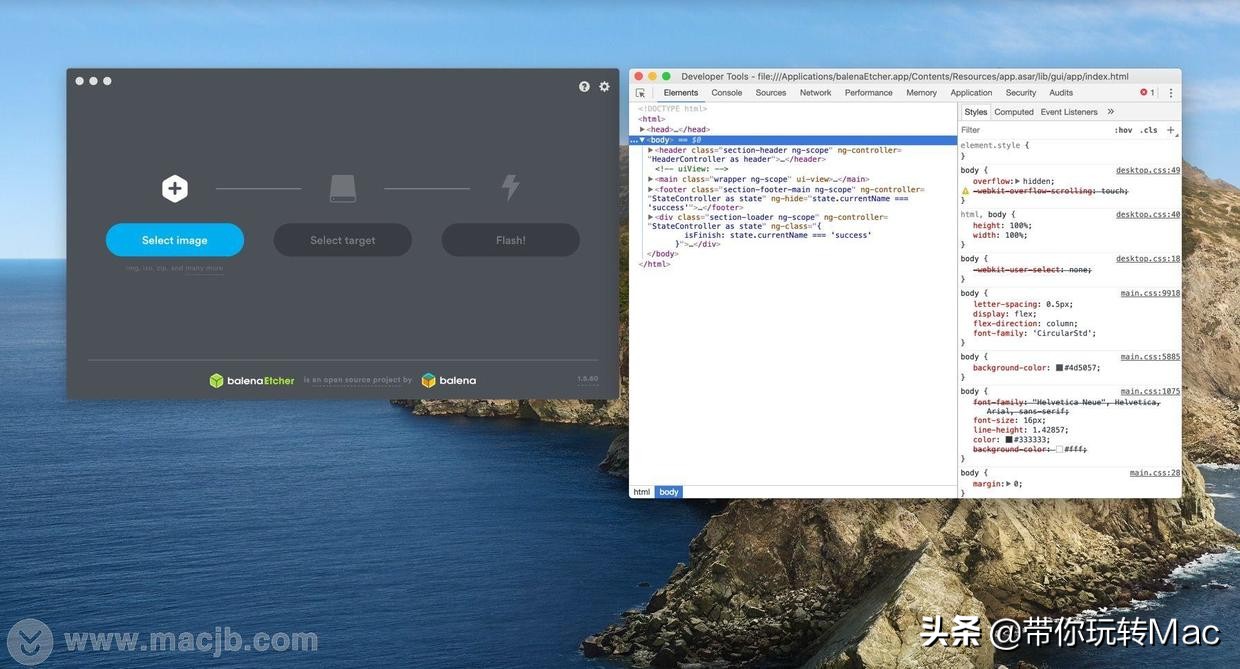Expand the div section-loader node

pyautogui.click(x=650, y=217)
